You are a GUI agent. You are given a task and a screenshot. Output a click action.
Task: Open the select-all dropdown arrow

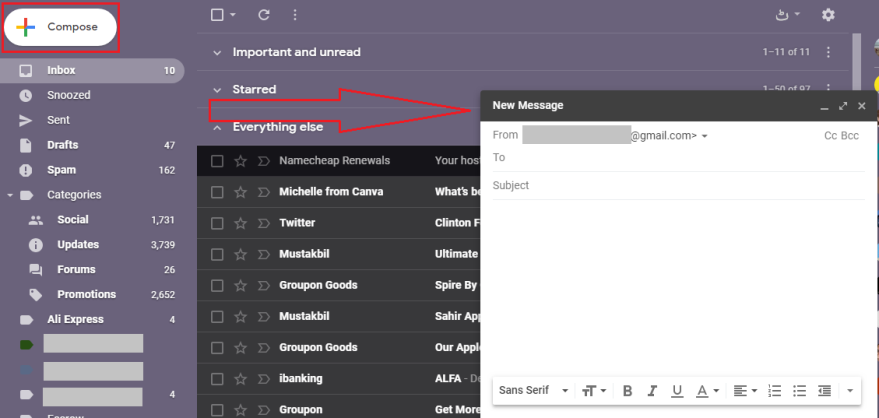click(233, 15)
